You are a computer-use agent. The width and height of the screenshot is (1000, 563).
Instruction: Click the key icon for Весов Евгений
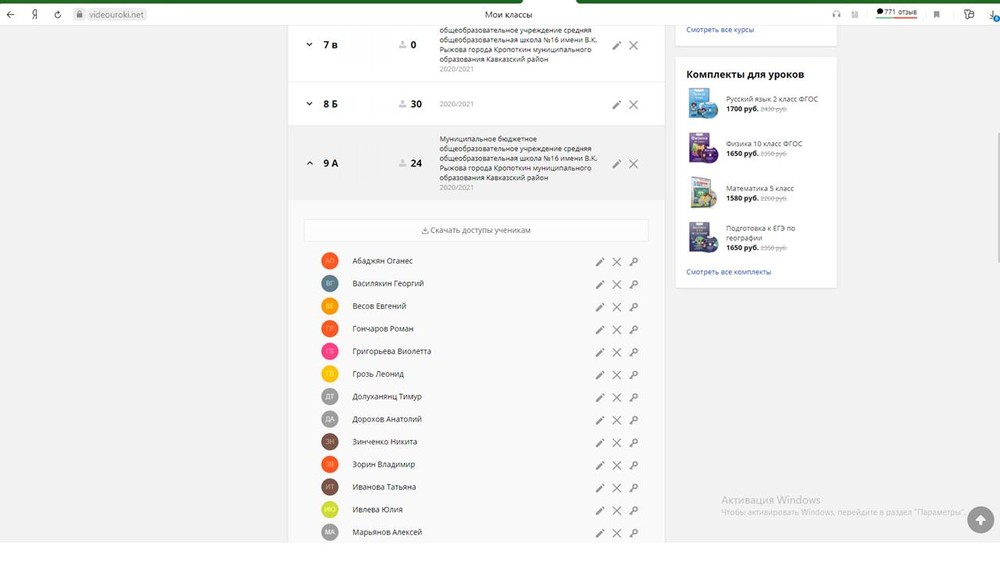(634, 307)
